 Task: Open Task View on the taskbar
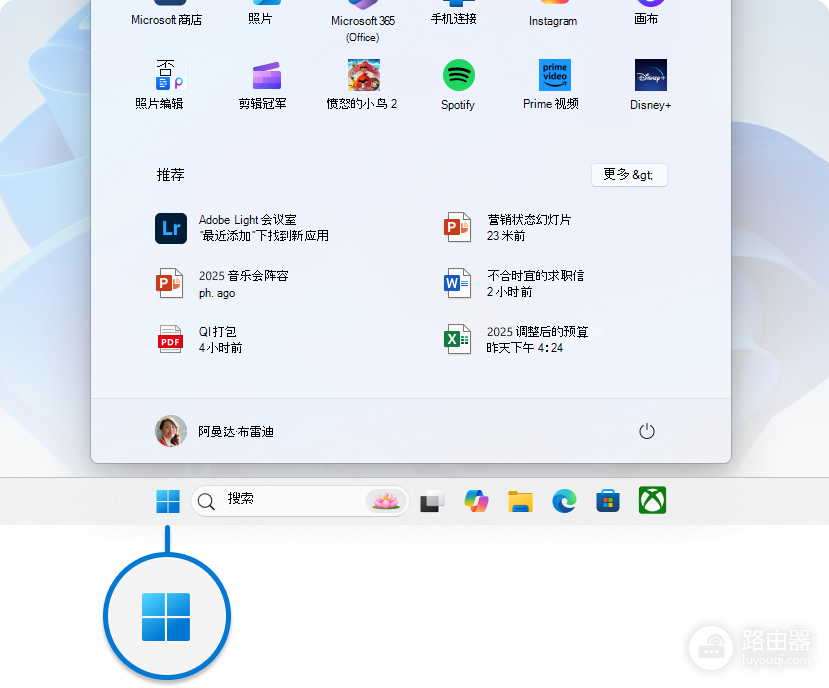pos(432,501)
